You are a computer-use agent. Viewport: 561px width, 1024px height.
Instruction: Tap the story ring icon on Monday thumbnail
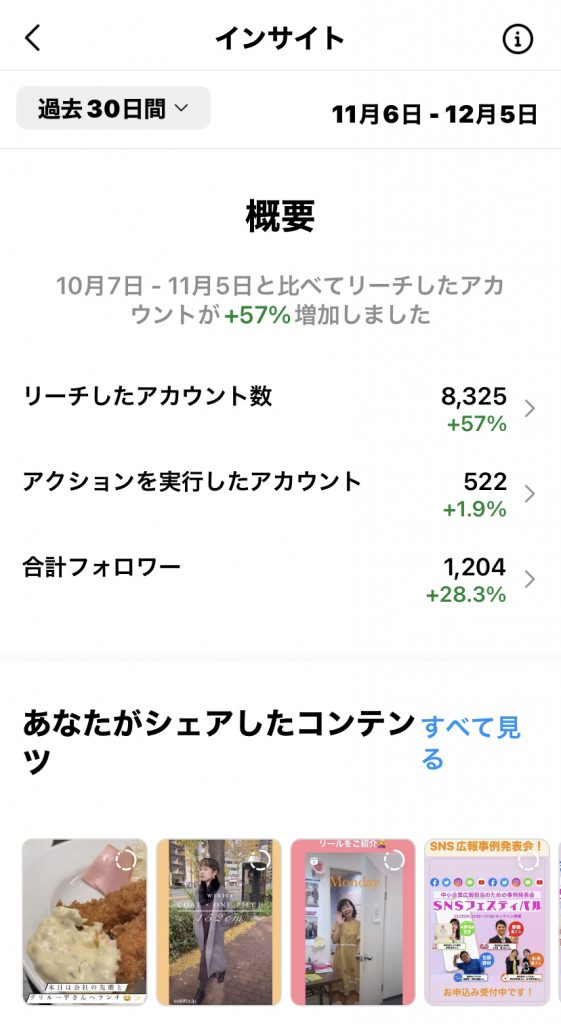[394, 859]
